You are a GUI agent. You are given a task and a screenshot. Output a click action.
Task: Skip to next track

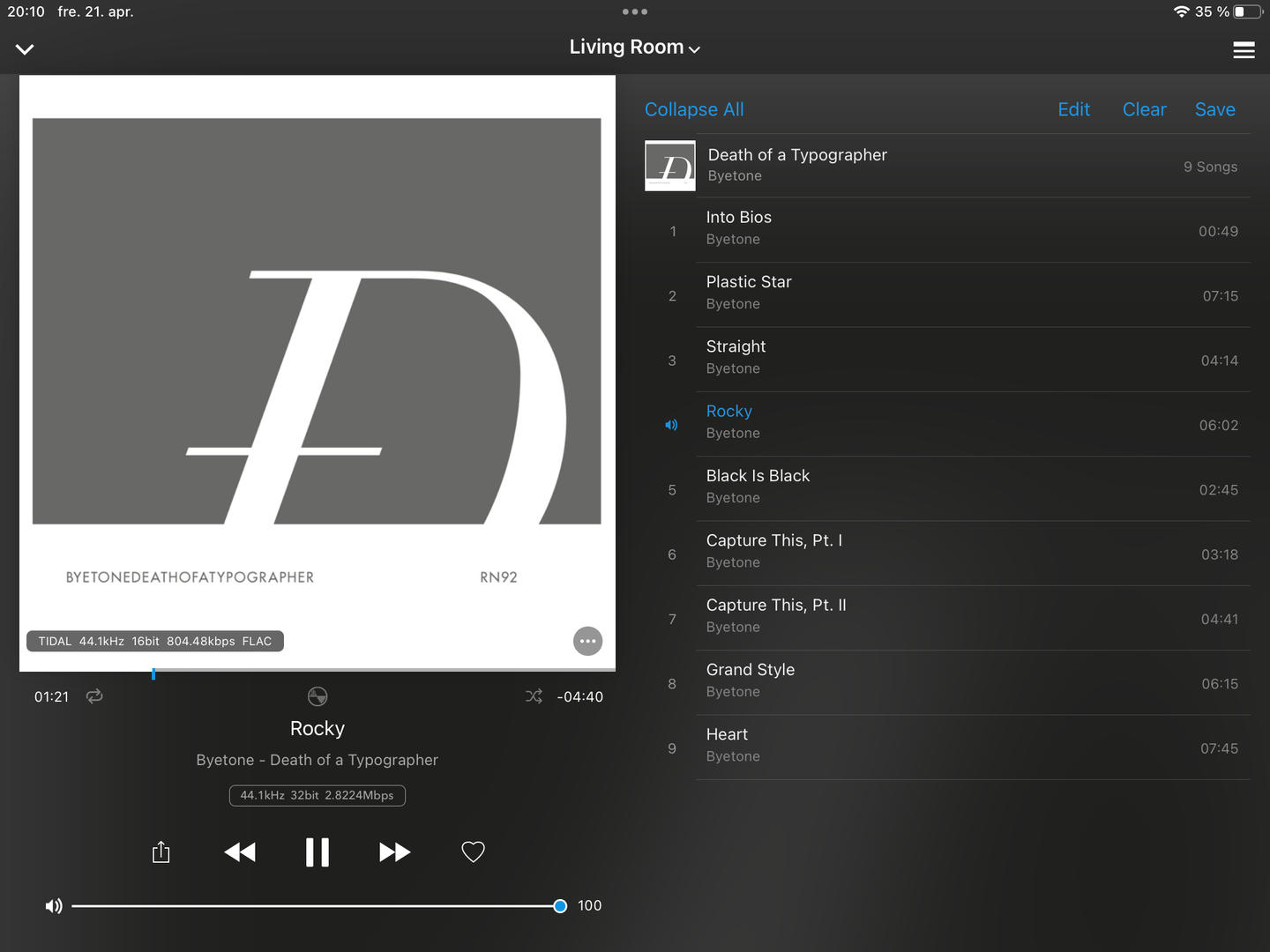point(394,852)
